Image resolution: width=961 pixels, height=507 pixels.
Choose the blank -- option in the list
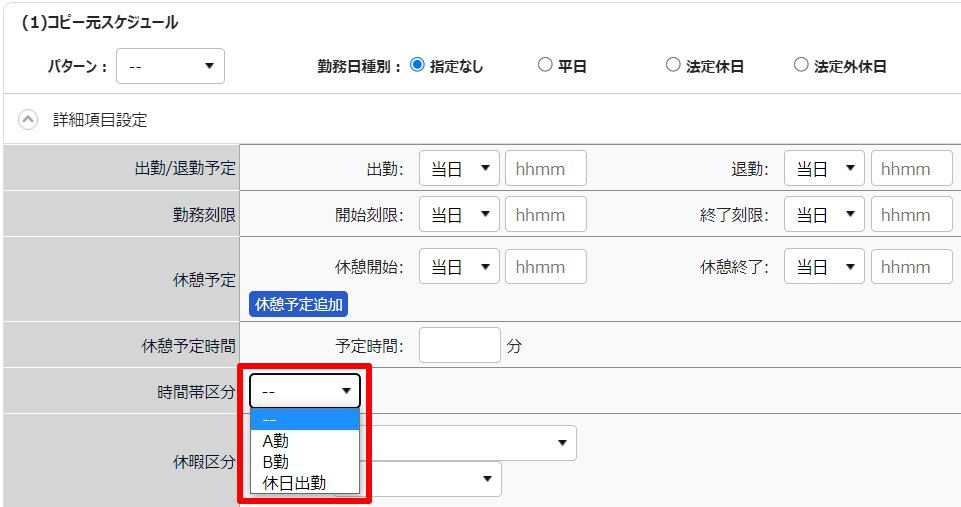305,420
